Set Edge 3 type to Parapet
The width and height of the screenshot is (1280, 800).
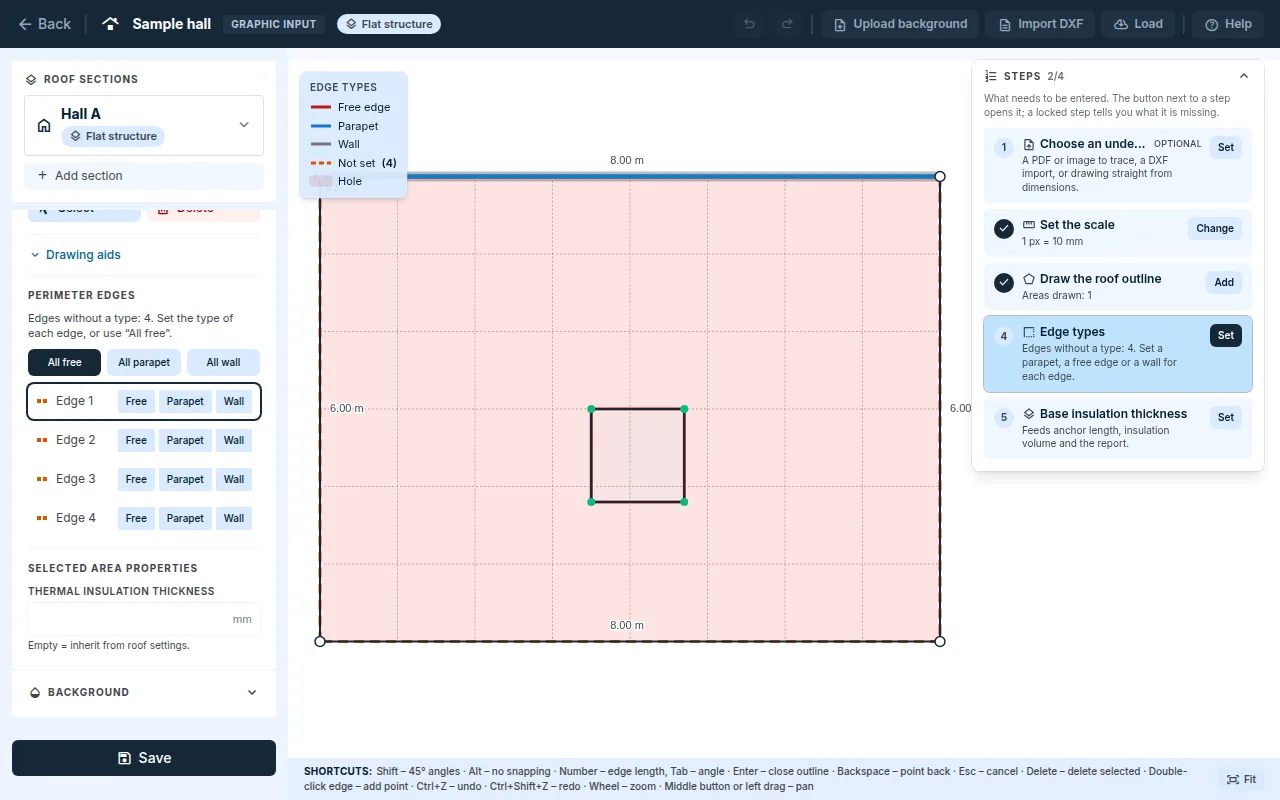click(185, 479)
